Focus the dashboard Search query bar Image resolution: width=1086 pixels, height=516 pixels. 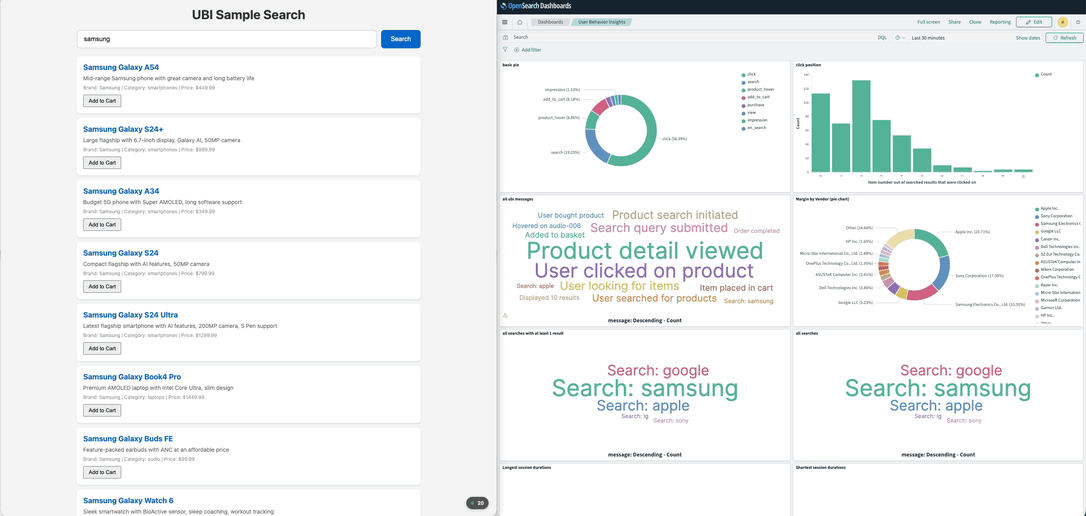pos(693,37)
